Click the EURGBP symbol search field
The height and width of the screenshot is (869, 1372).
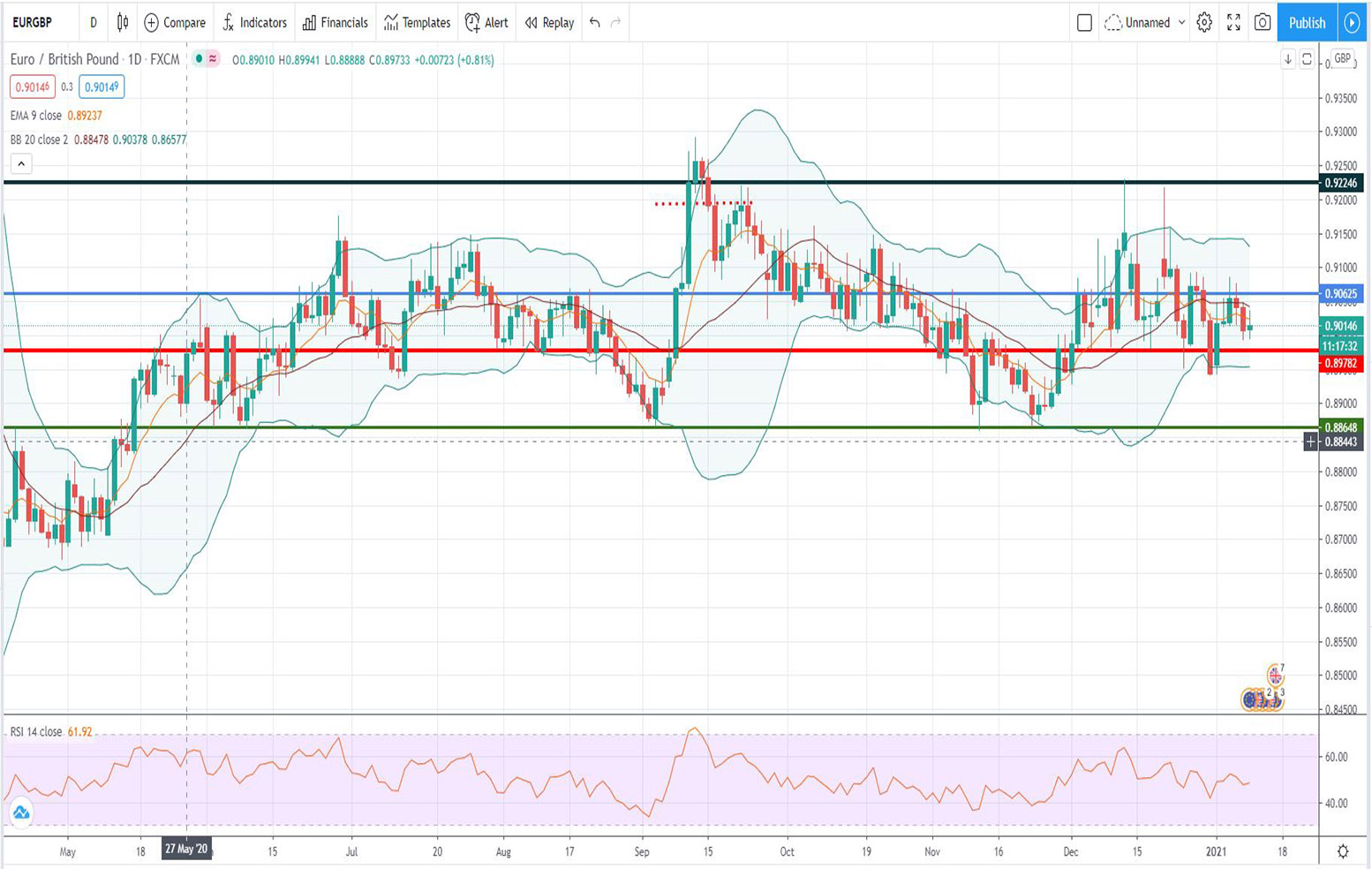[33, 22]
